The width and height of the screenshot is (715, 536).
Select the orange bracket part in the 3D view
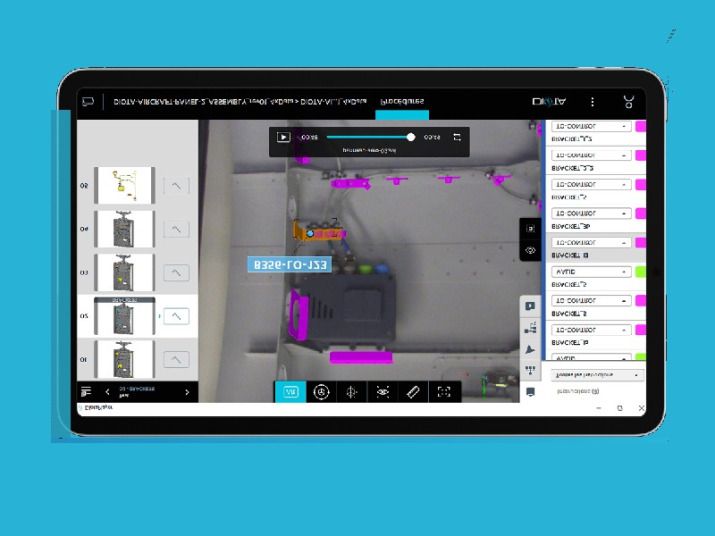(x=318, y=232)
